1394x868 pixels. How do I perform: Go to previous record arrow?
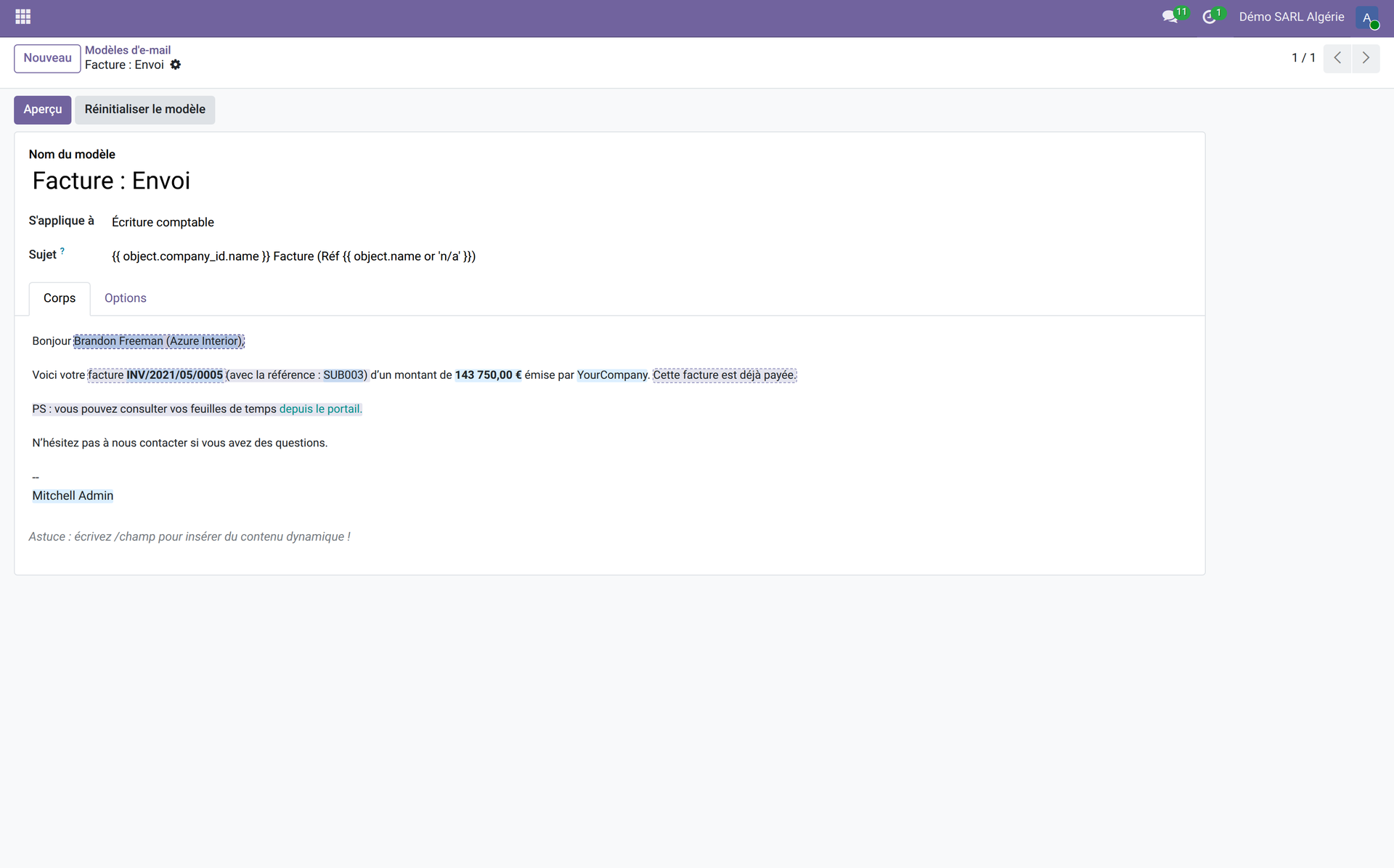pyautogui.click(x=1337, y=58)
